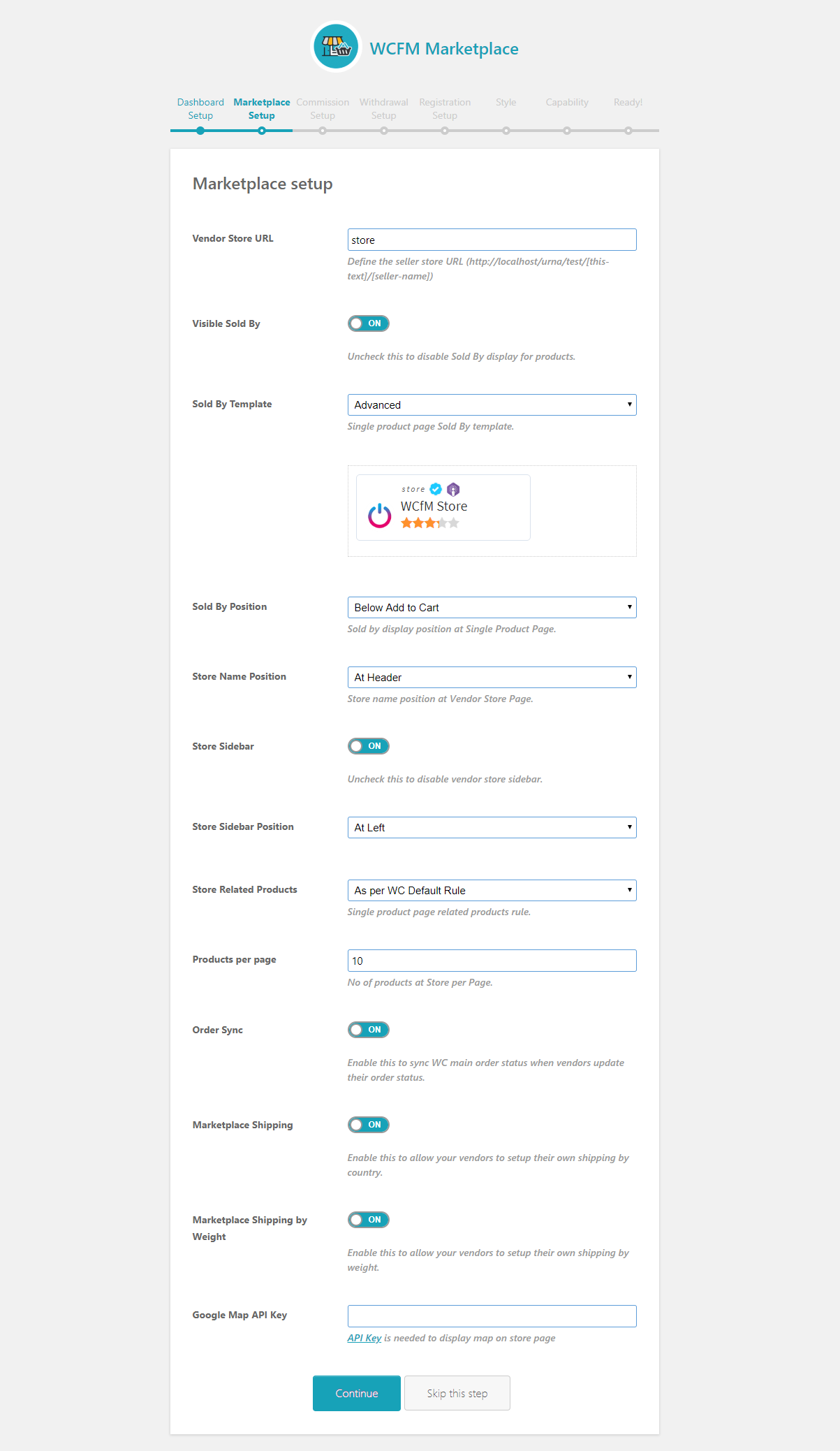This screenshot has width=840, height=1451.
Task: Select the Marketplace Setup step
Action: click(x=262, y=109)
